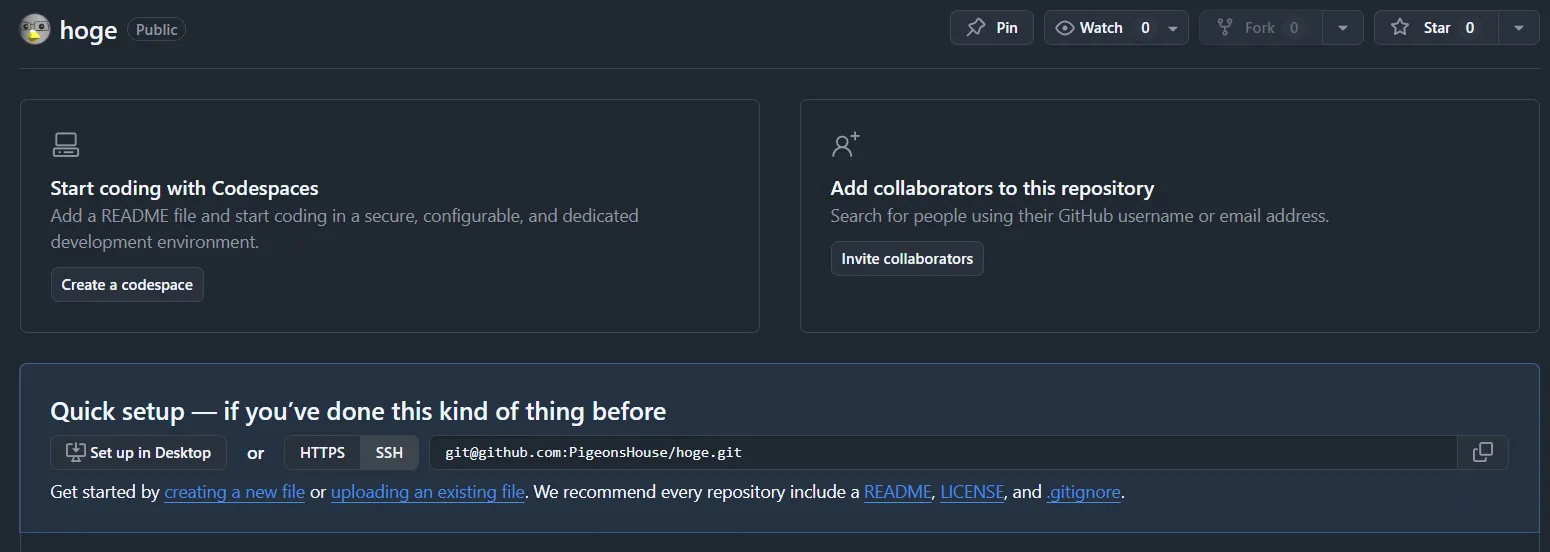Click the git clone URL field

pos(940,453)
